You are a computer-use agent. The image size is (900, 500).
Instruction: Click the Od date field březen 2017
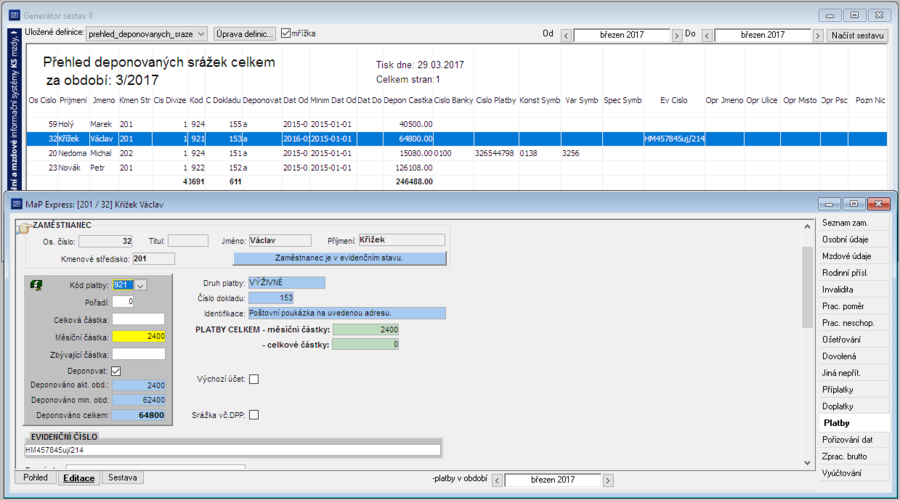point(622,36)
